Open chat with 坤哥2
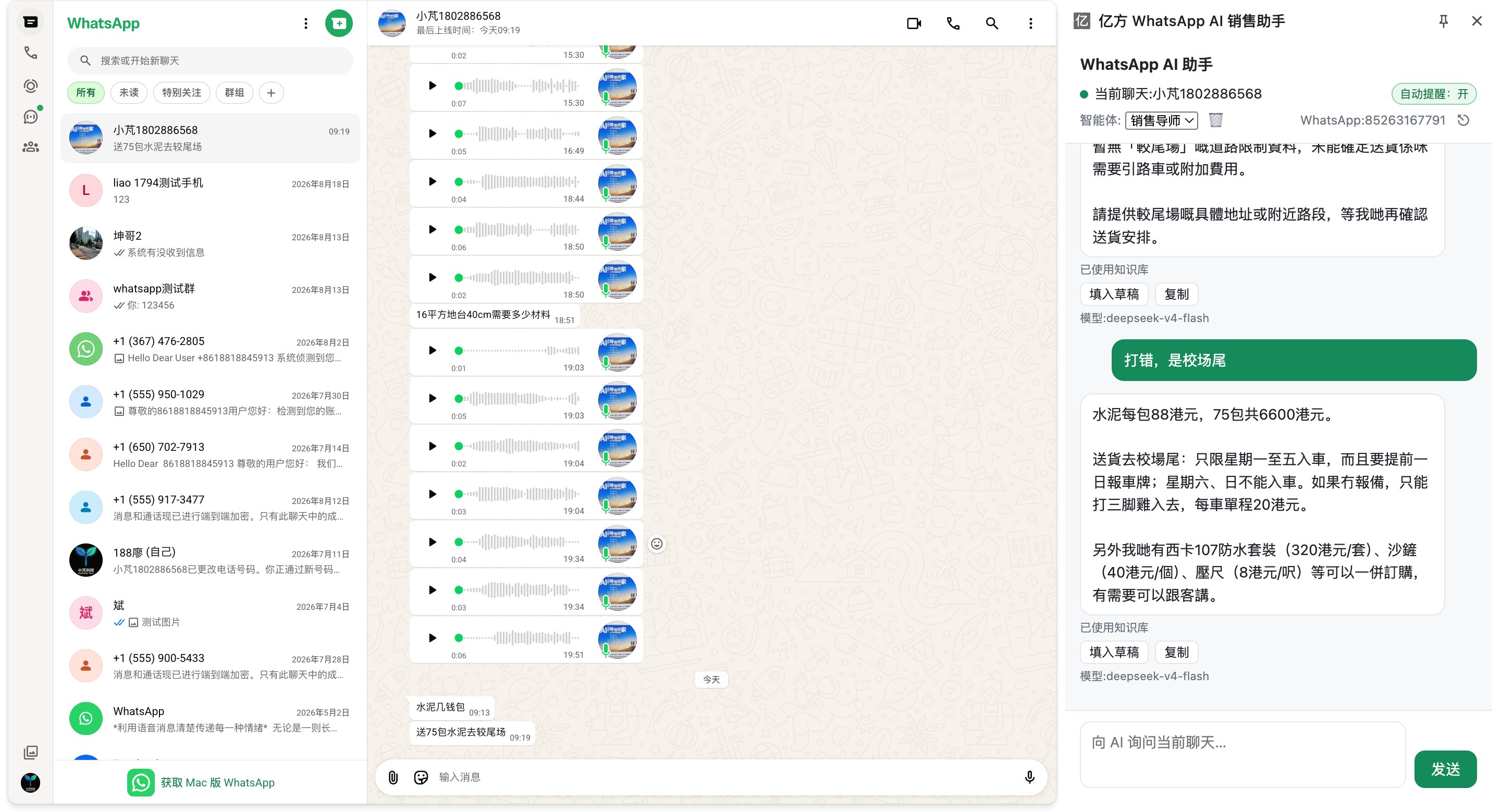 (211, 243)
